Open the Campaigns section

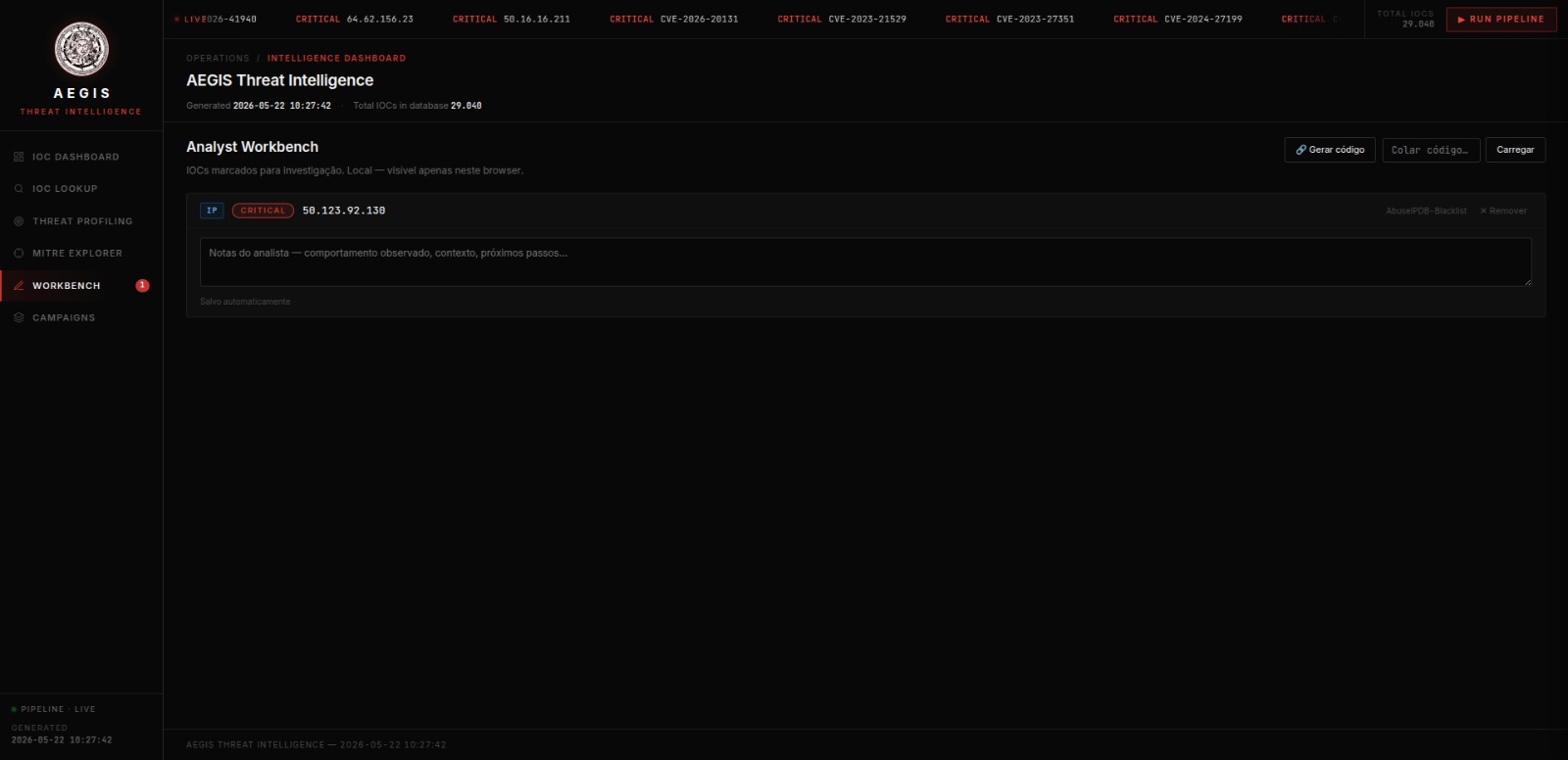tap(81, 318)
